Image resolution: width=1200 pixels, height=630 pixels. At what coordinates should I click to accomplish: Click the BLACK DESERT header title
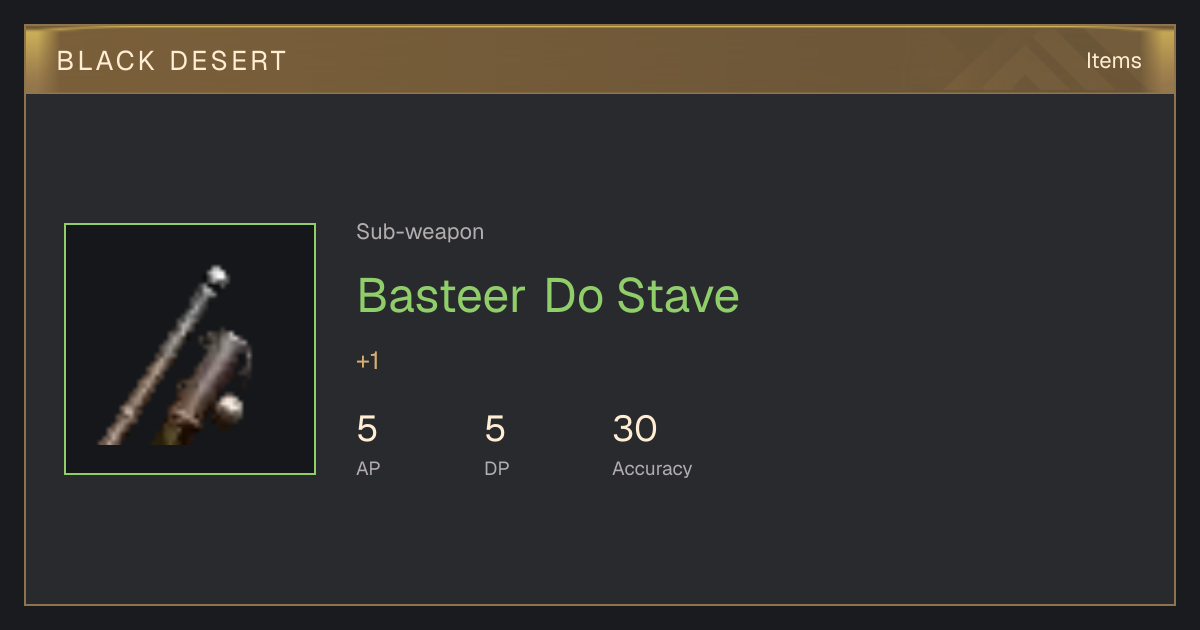pyautogui.click(x=172, y=61)
